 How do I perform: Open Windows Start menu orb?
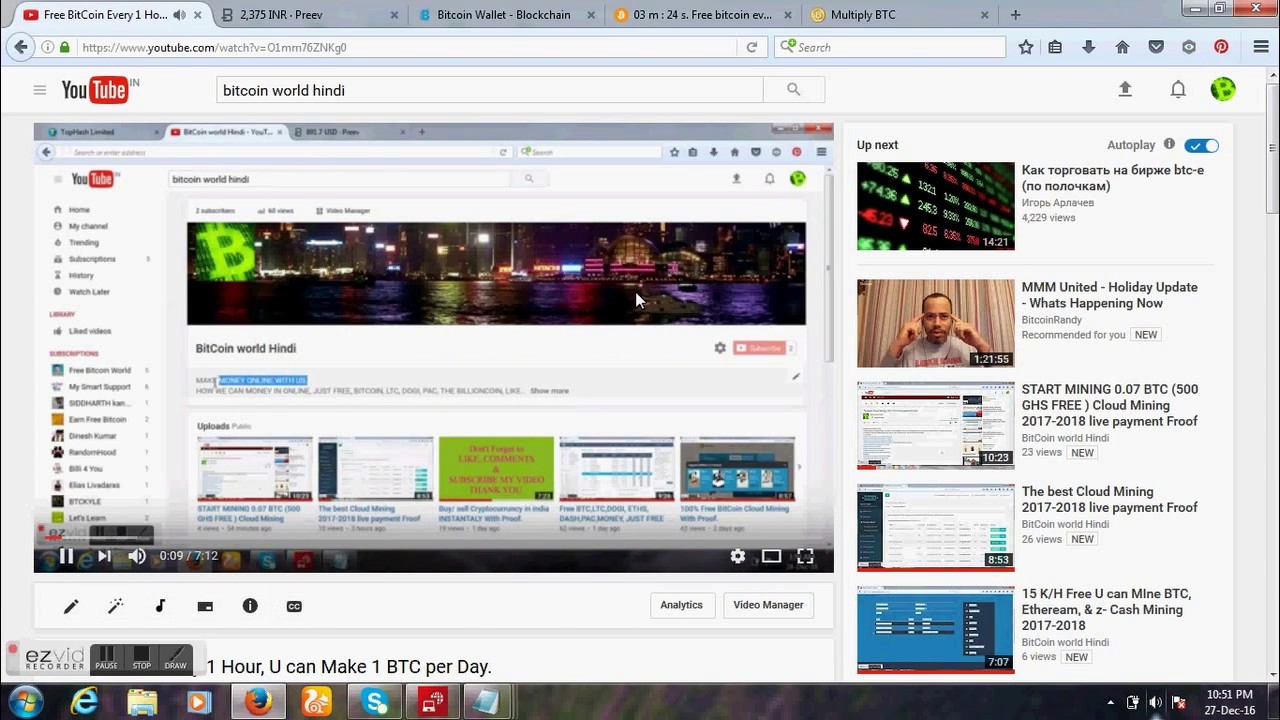25,702
